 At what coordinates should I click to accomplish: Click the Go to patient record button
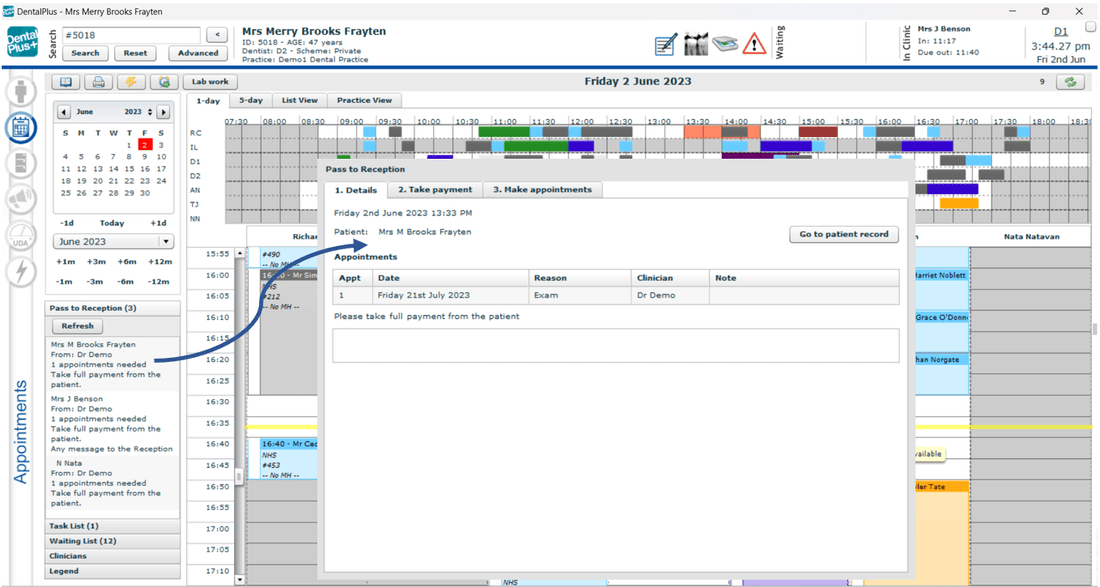pos(843,234)
